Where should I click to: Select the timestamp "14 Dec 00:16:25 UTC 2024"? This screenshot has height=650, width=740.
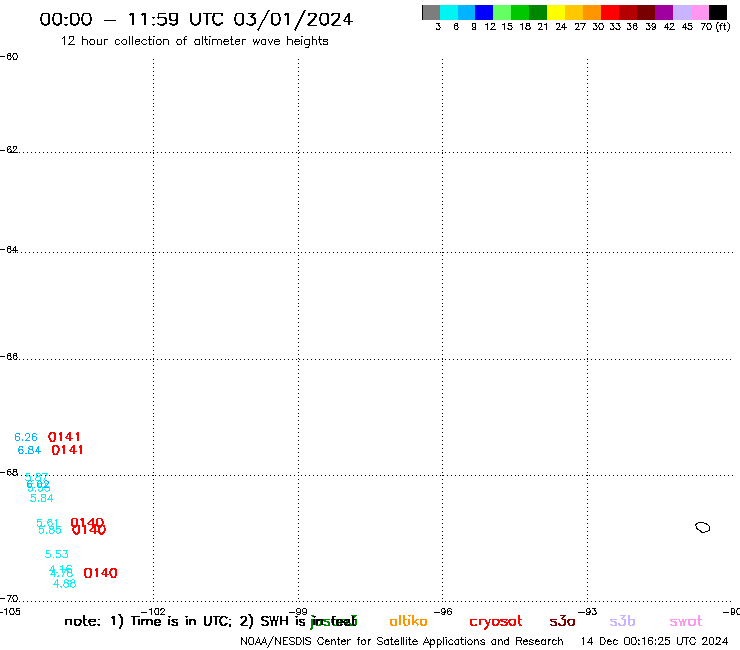pos(655,641)
